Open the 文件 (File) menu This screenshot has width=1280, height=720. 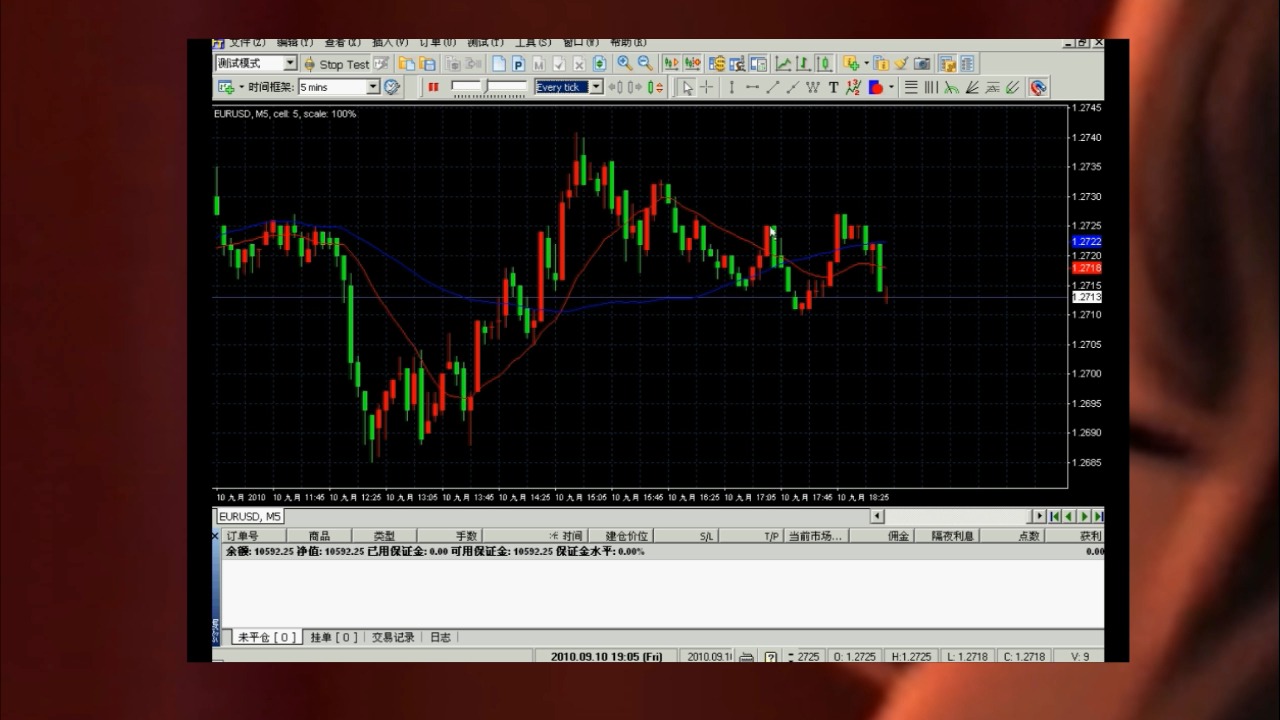247,43
